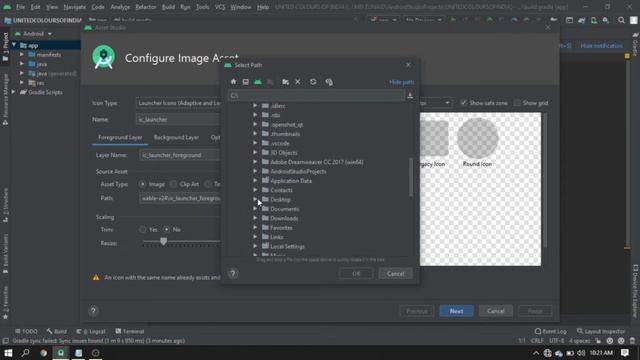640x360 pixels.
Task: Expand the .vscode folder
Action: pyautogui.click(x=255, y=143)
